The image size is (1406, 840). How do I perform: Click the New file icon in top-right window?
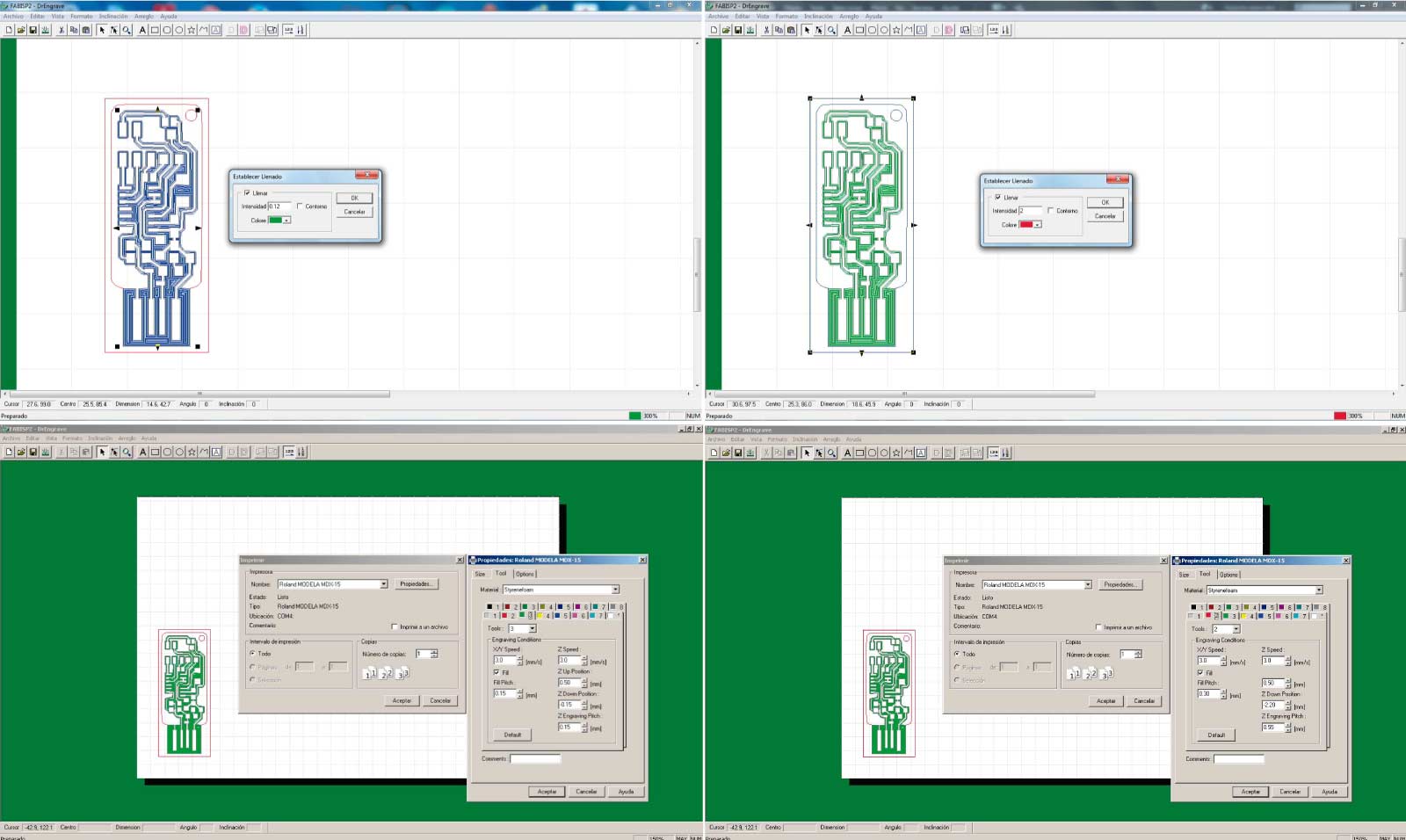[714, 30]
